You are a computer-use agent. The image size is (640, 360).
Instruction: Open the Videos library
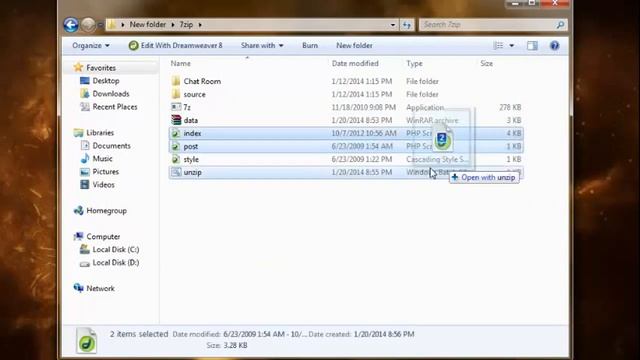tap(103, 184)
